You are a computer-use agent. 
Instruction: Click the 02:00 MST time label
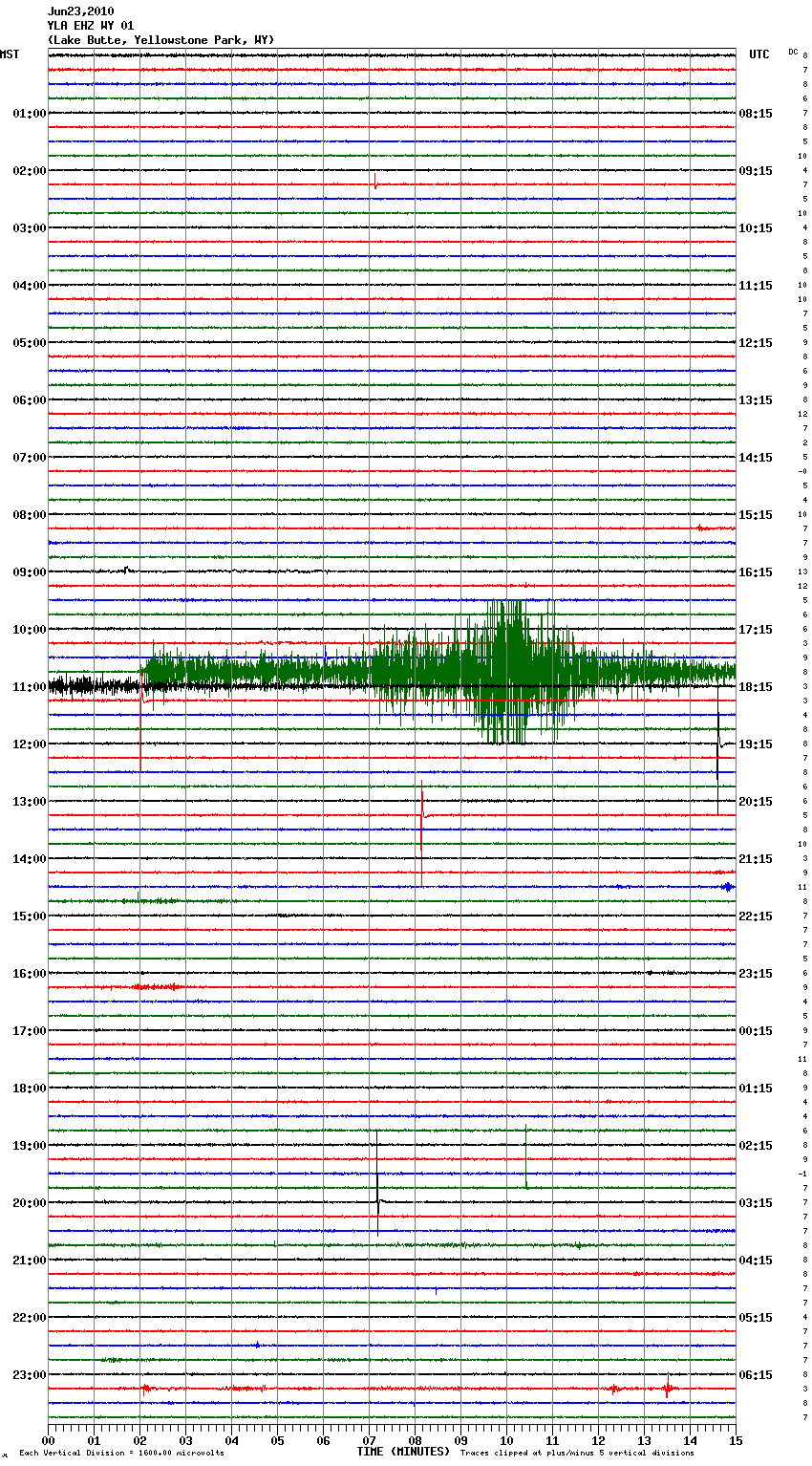(30, 171)
